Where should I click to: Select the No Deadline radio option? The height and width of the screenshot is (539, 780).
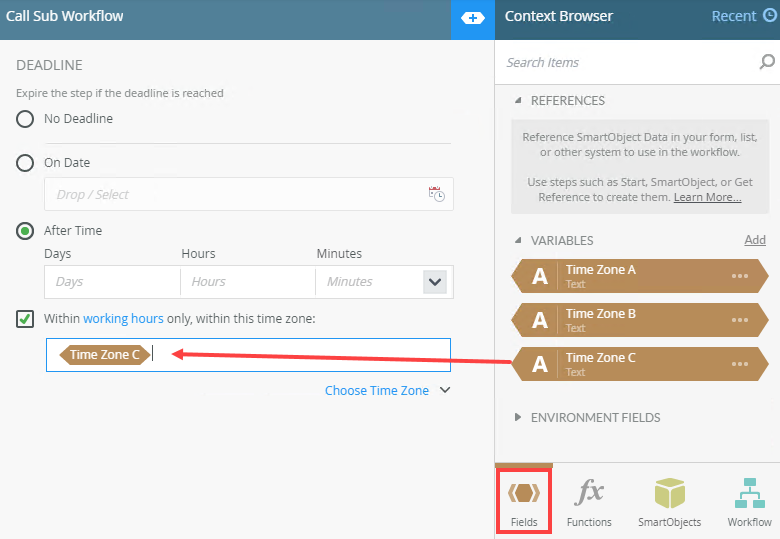tap(26, 119)
